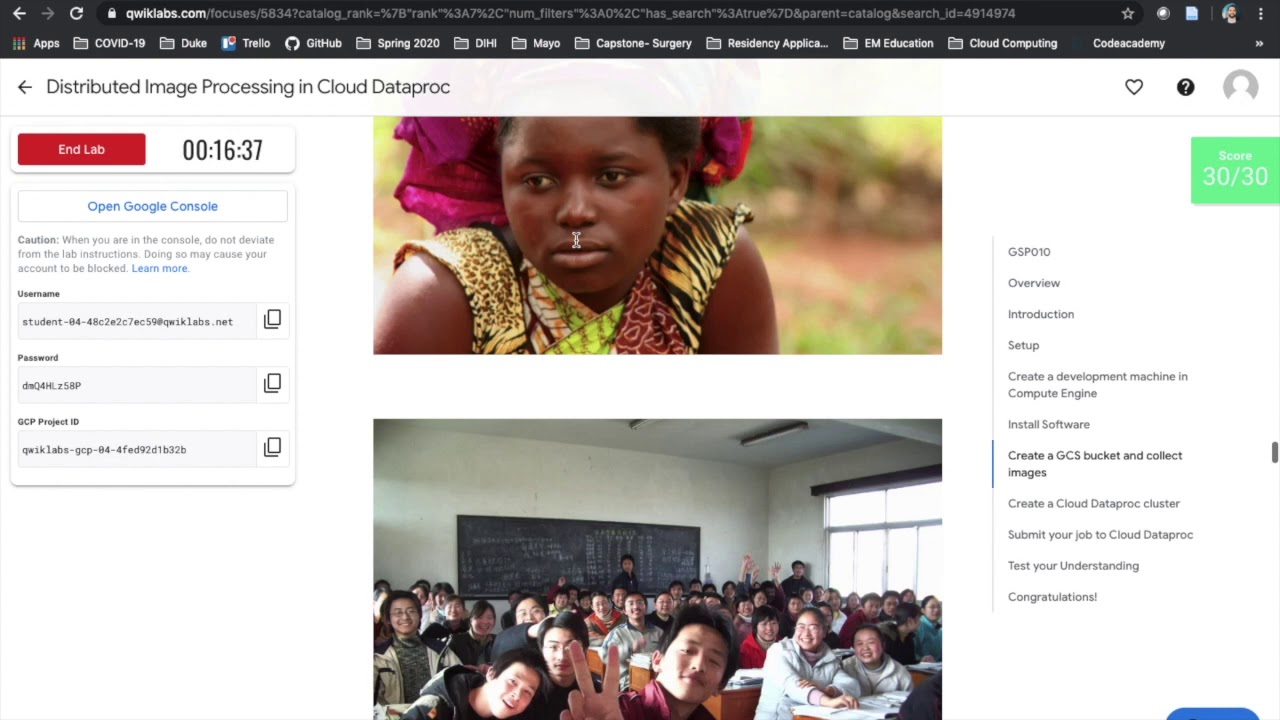Click Open Google Console
The height and width of the screenshot is (720, 1280).
pos(152,206)
